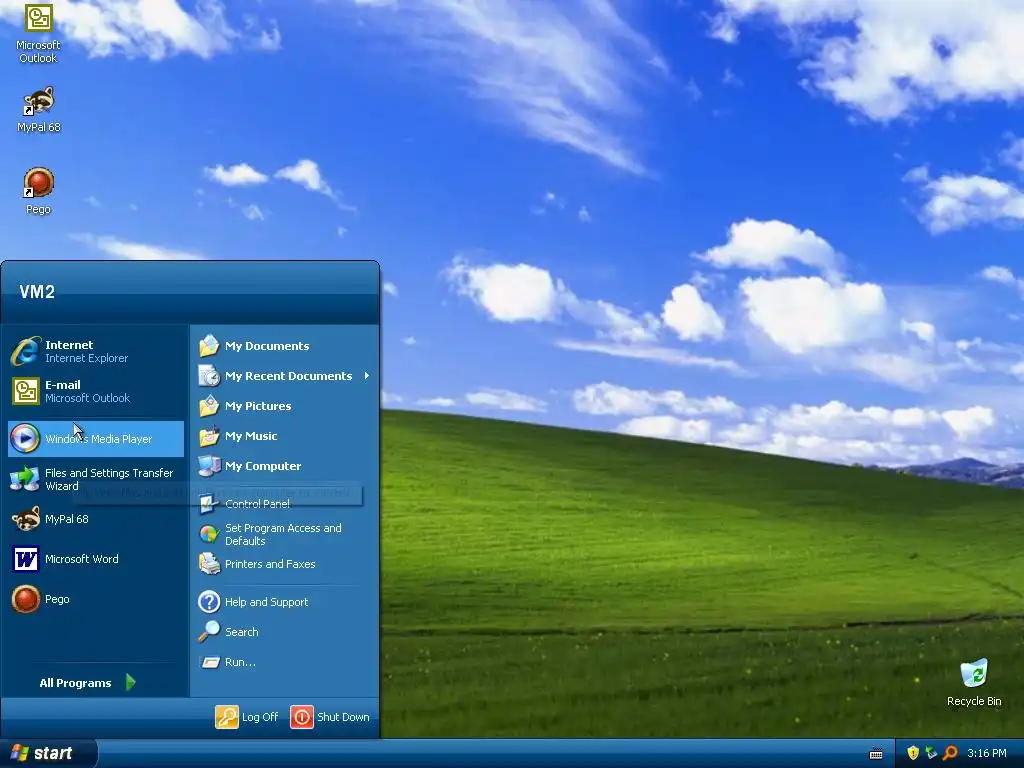Launch MyPal 68 from Start menu
Screen dimensions: 1024x768
96,519
